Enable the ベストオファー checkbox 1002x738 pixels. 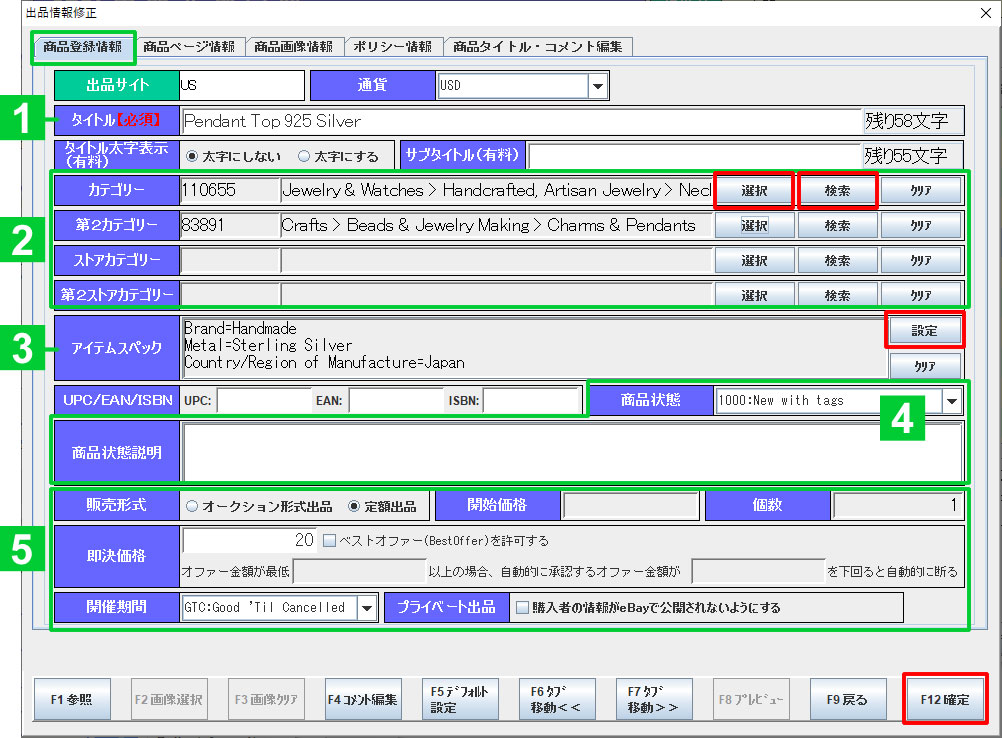coord(330,541)
